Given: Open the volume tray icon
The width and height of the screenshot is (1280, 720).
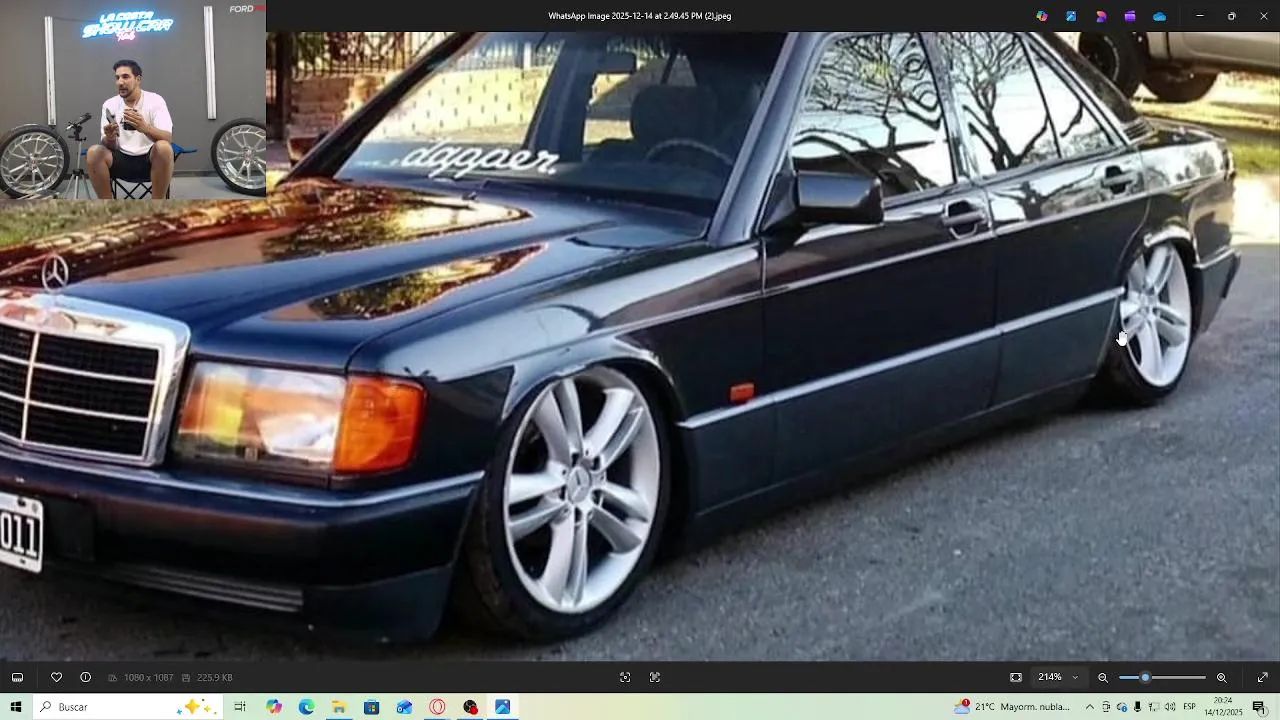Looking at the screenshot, I should (1170, 707).
